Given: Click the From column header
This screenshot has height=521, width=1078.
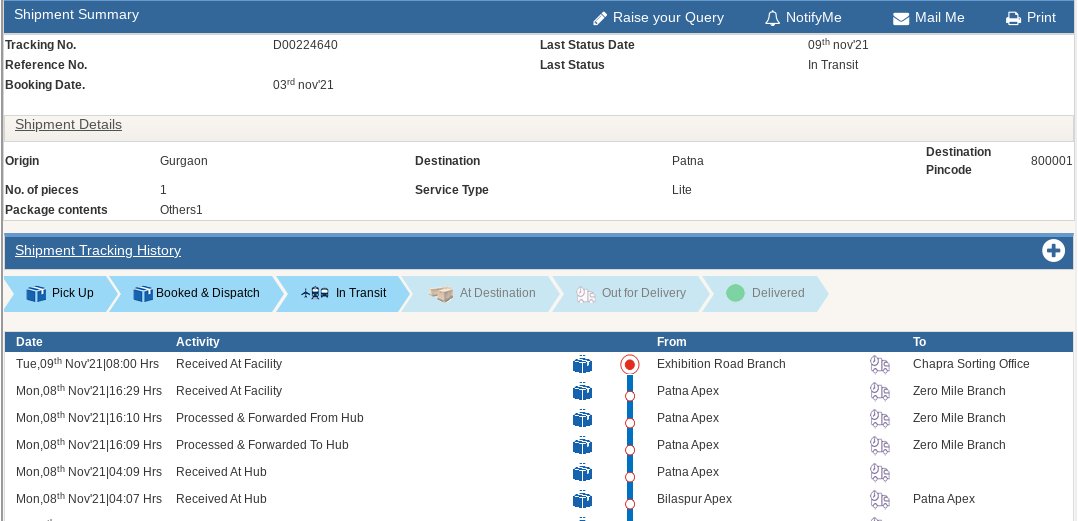Looking at the screenshot, I should pos(672,342).
